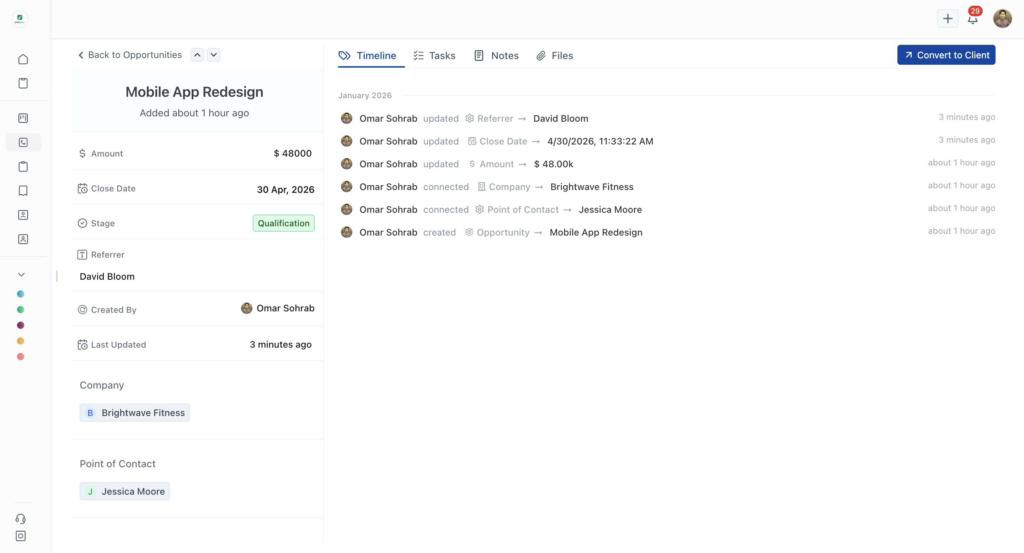Open the user avatar in top-right corner
The height and width of the screenshot is (553, 1024).
coord(1002,19)
